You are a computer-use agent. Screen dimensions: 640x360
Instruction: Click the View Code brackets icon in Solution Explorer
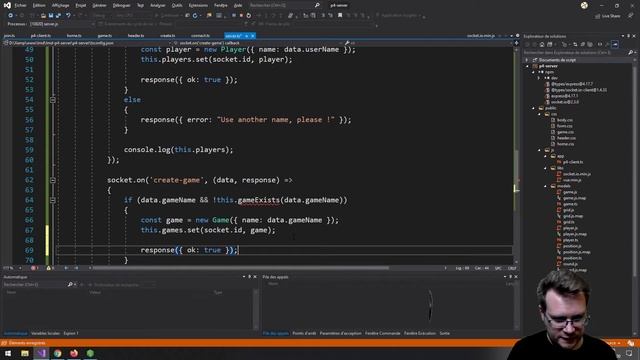tap(600, 44)
